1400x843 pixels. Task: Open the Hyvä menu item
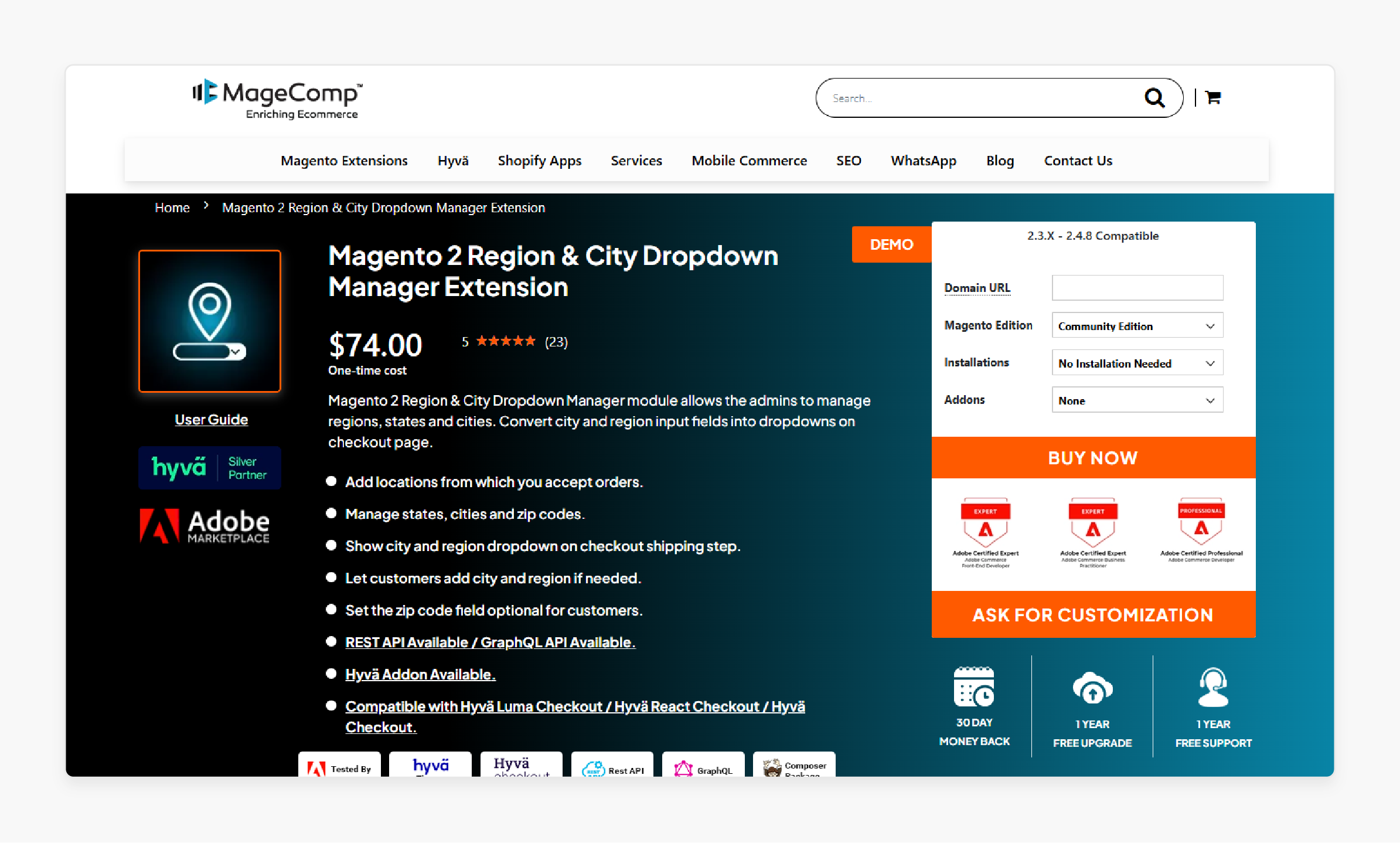[453, 161]
